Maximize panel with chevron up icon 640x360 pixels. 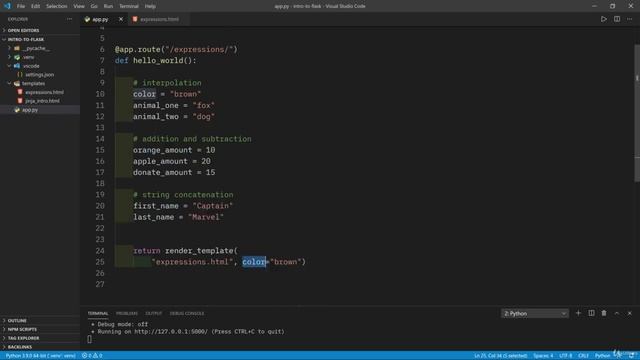pyautogui.click(x=617, y=313)
